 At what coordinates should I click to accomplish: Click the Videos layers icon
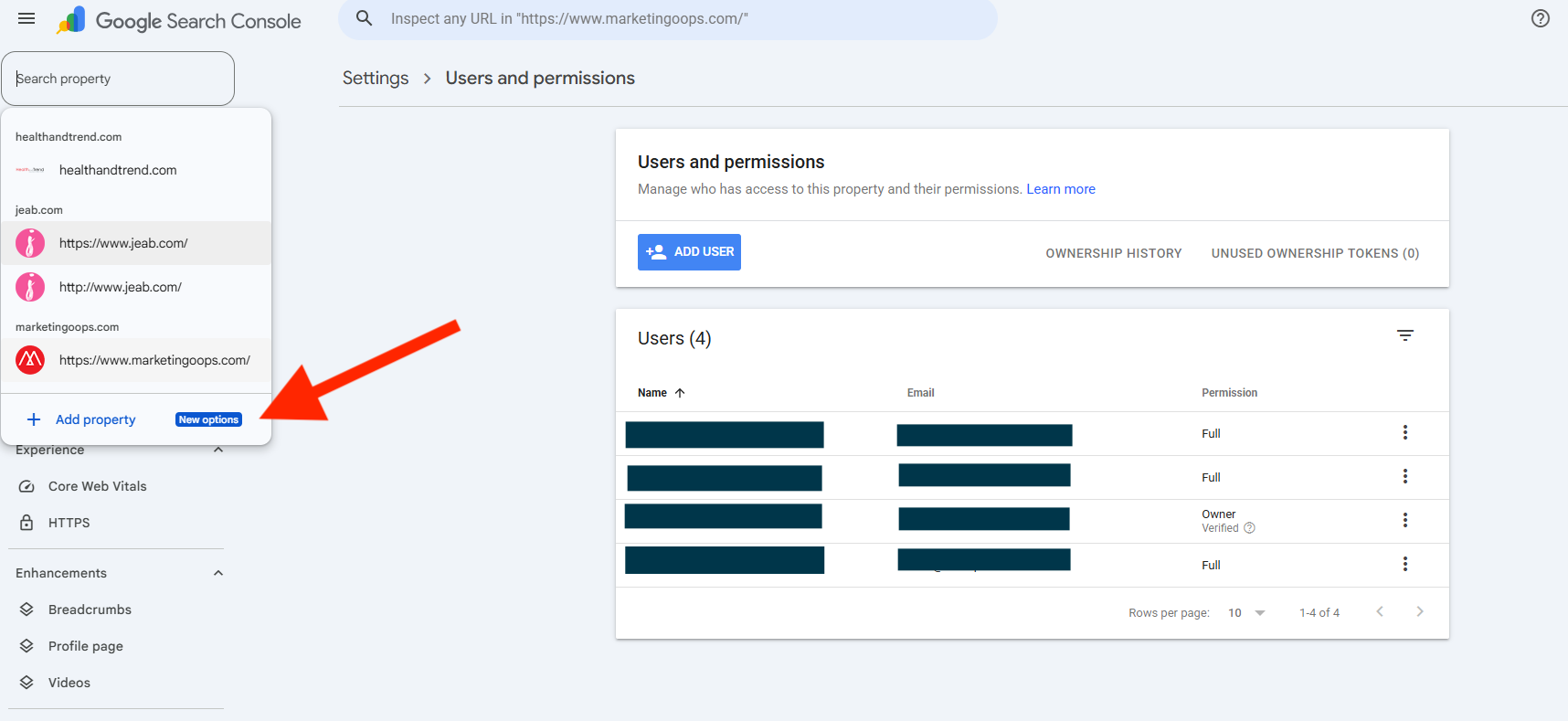[x=26, y=683]
